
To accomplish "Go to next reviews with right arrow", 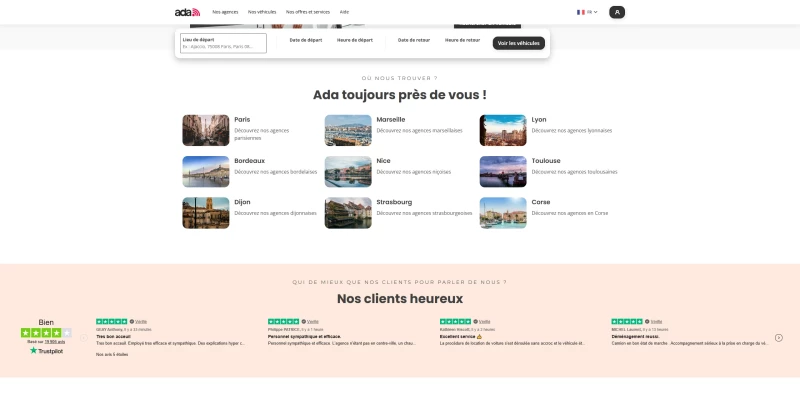I will [779, 338].
